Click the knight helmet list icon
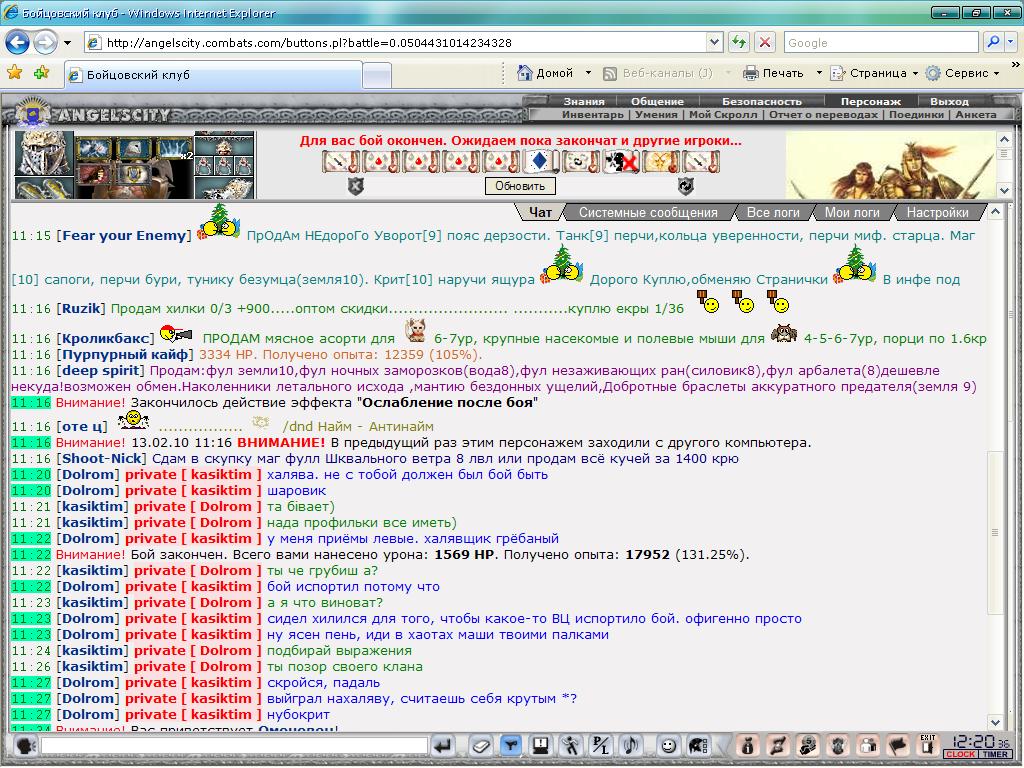1024x768 pixels. [697, 745]
